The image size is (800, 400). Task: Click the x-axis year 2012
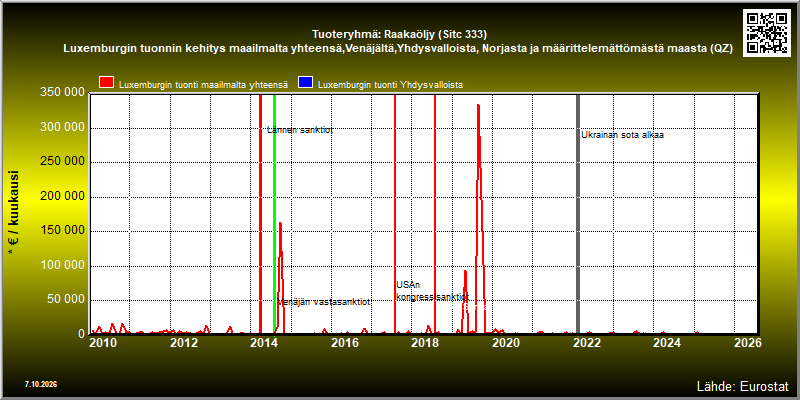(x=183, y=343)
